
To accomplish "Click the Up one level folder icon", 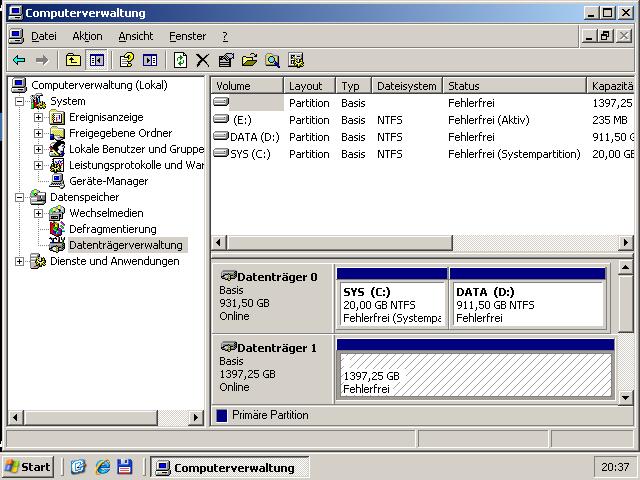I will (73, 60).
